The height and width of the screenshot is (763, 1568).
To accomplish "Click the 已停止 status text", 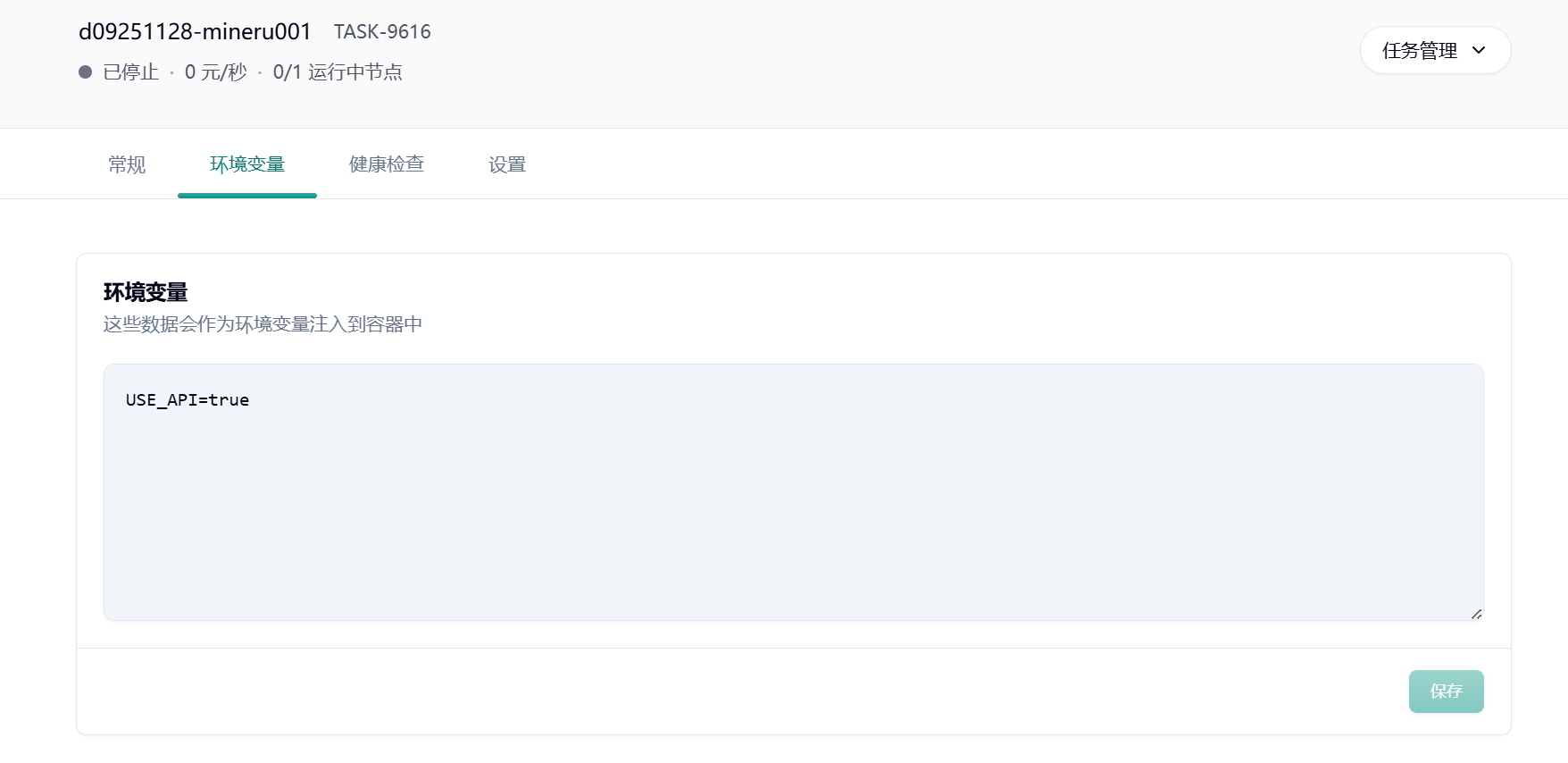I will 131,72.
